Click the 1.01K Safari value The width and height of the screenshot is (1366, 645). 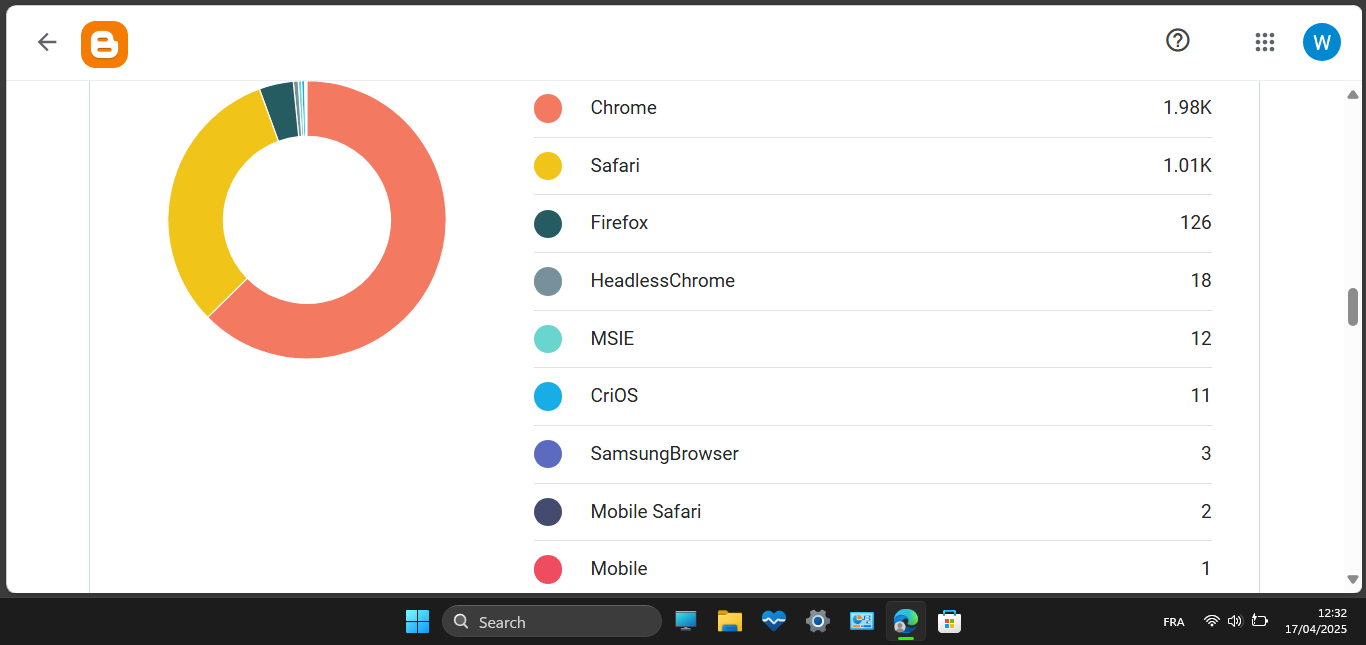[x=1187, y=166]
